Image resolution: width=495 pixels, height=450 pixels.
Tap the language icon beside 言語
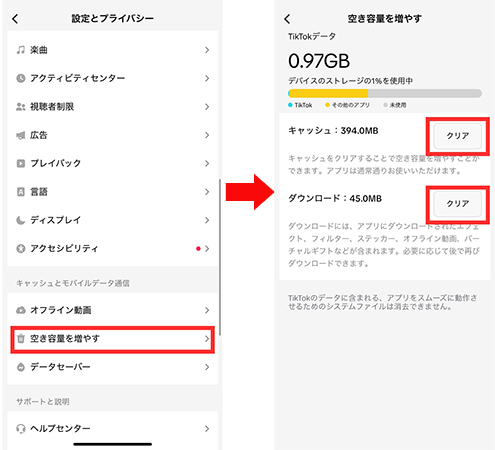(x=21, y=192)
